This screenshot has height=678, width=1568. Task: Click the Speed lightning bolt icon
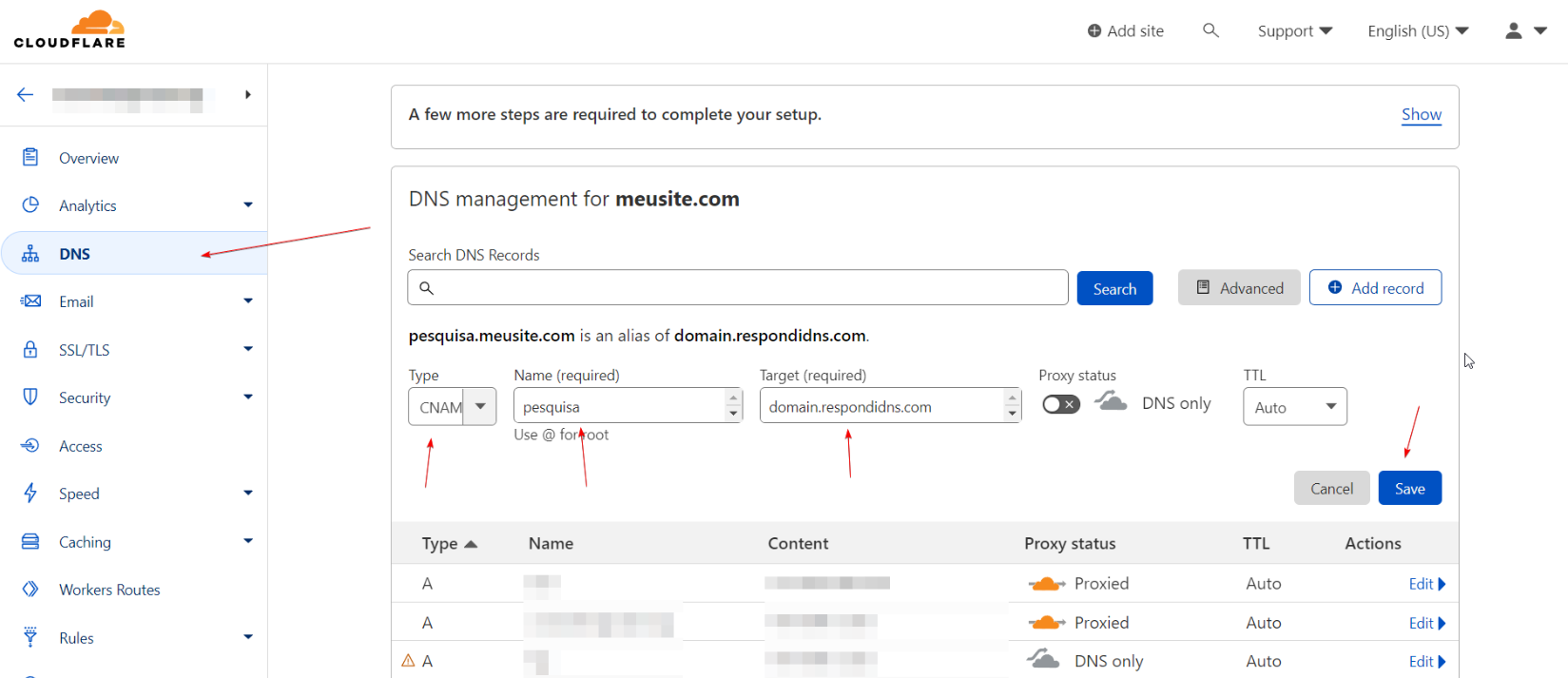coord(30,493)
